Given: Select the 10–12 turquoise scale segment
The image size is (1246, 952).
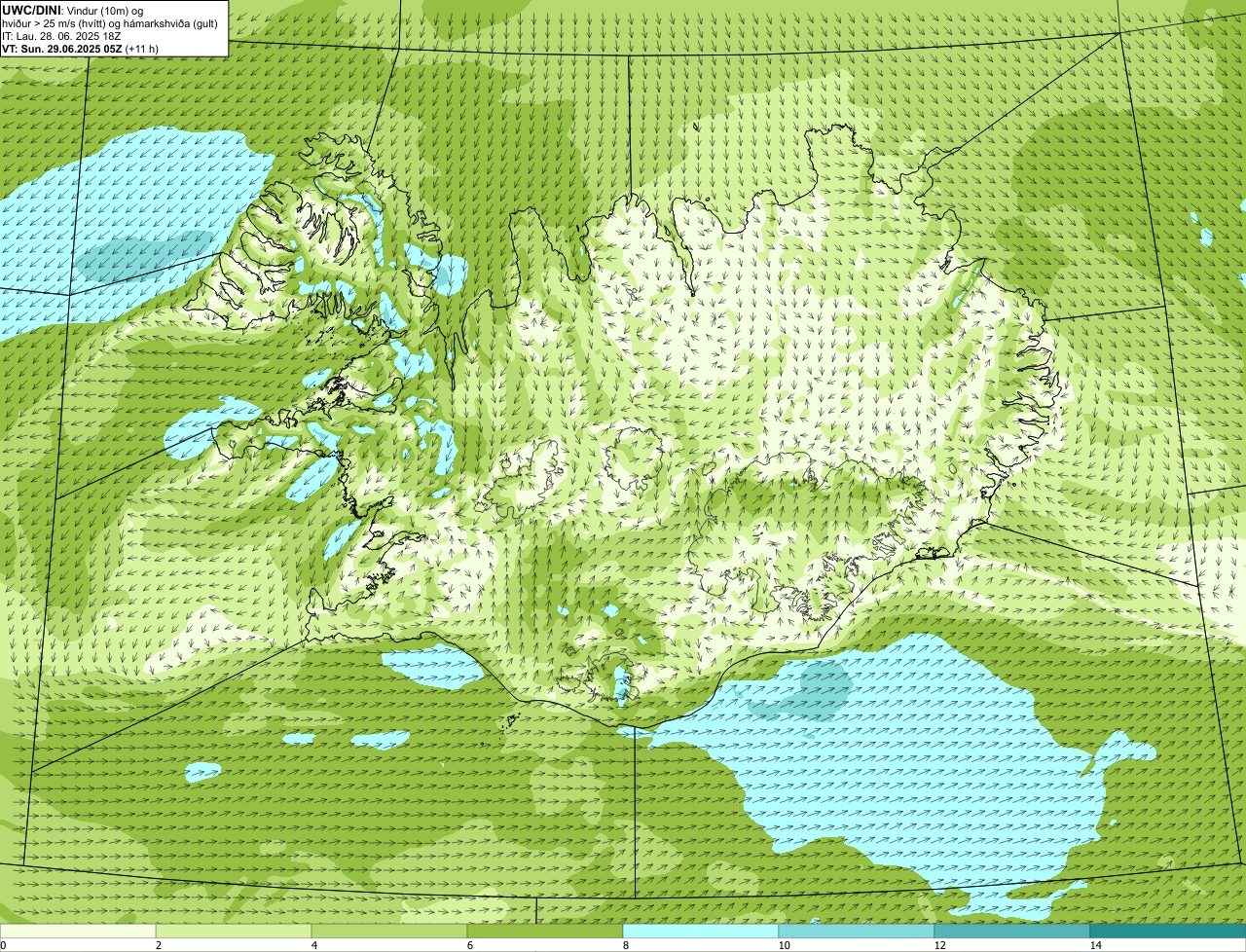Looking at the screenshot, I should (x=857, y=931).
